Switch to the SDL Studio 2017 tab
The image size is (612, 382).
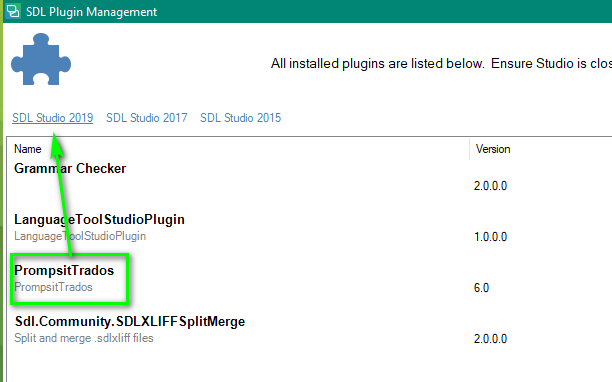coord(146,118)
